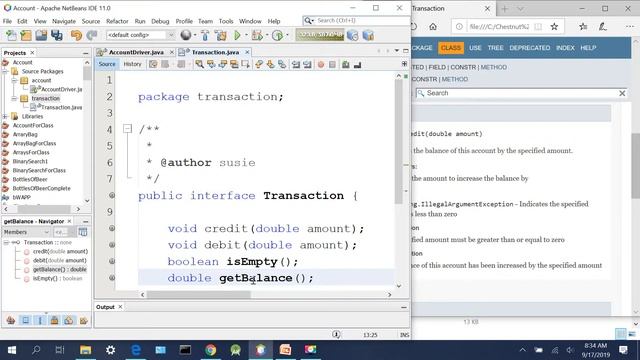This screenshot has width=640, height=360.
Task: Click the memory usage garbage collect bar
Action: (x=320, y=35)
